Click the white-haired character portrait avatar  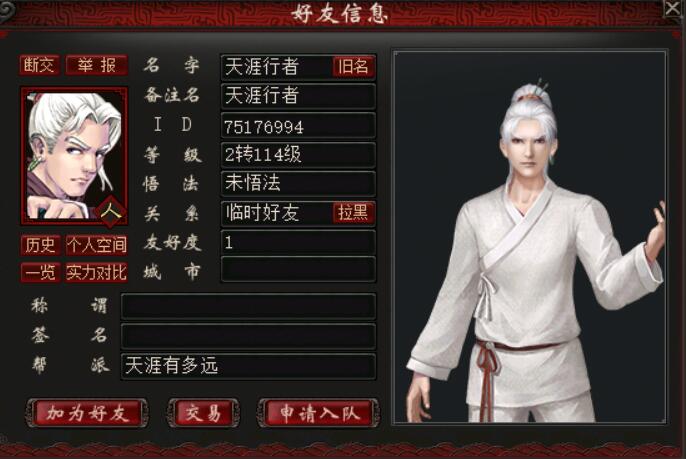74,156
